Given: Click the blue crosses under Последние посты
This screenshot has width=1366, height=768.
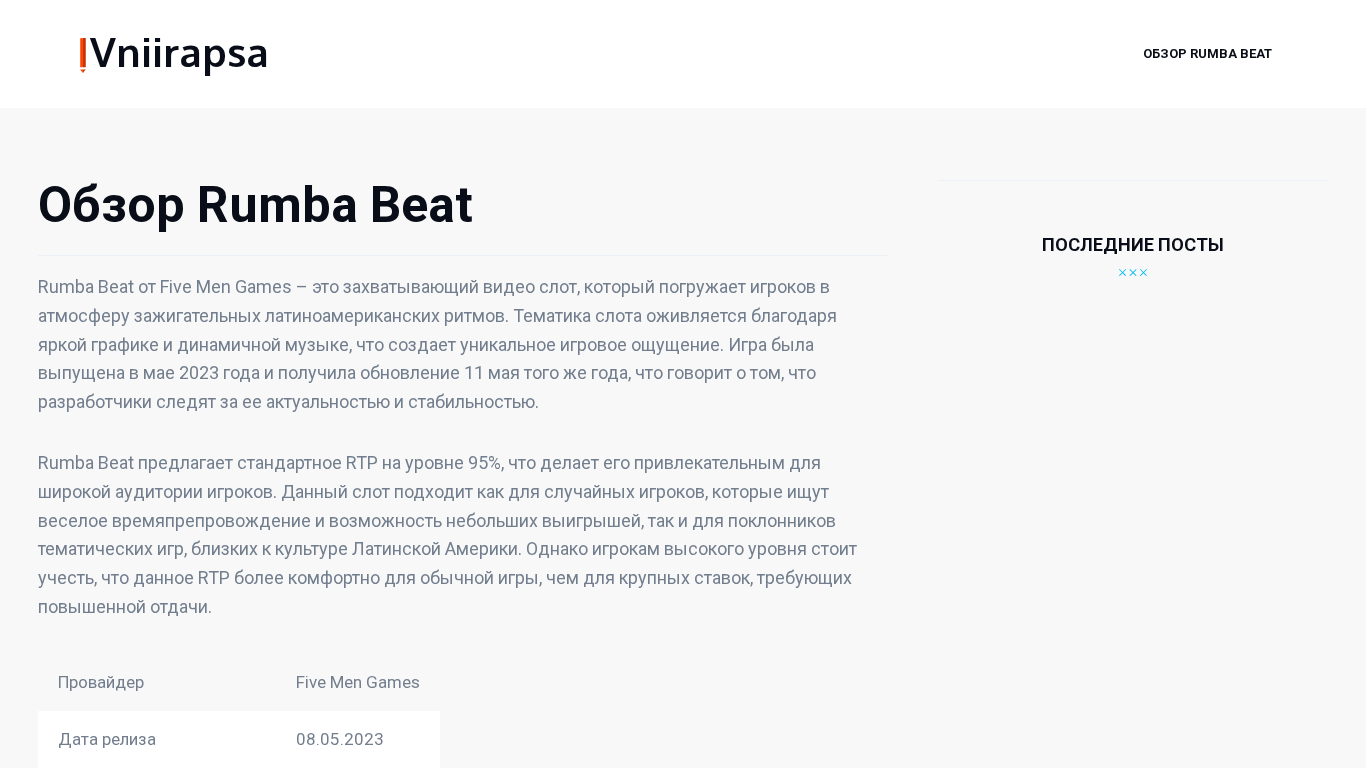Looking at the screenshot, I should click(x=1132, y=273).
